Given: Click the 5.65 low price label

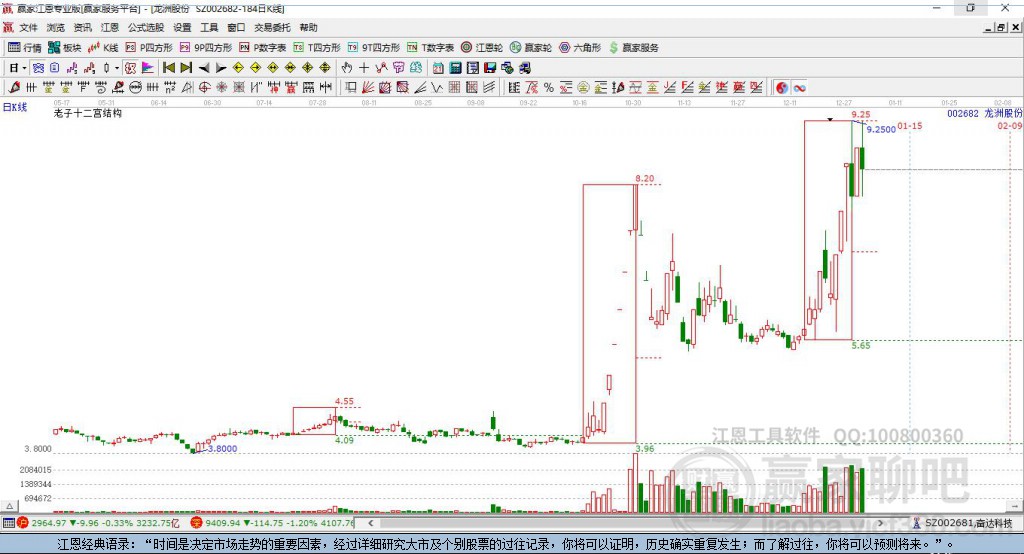Looking at the screenshot, I should (x=861, y=345).
